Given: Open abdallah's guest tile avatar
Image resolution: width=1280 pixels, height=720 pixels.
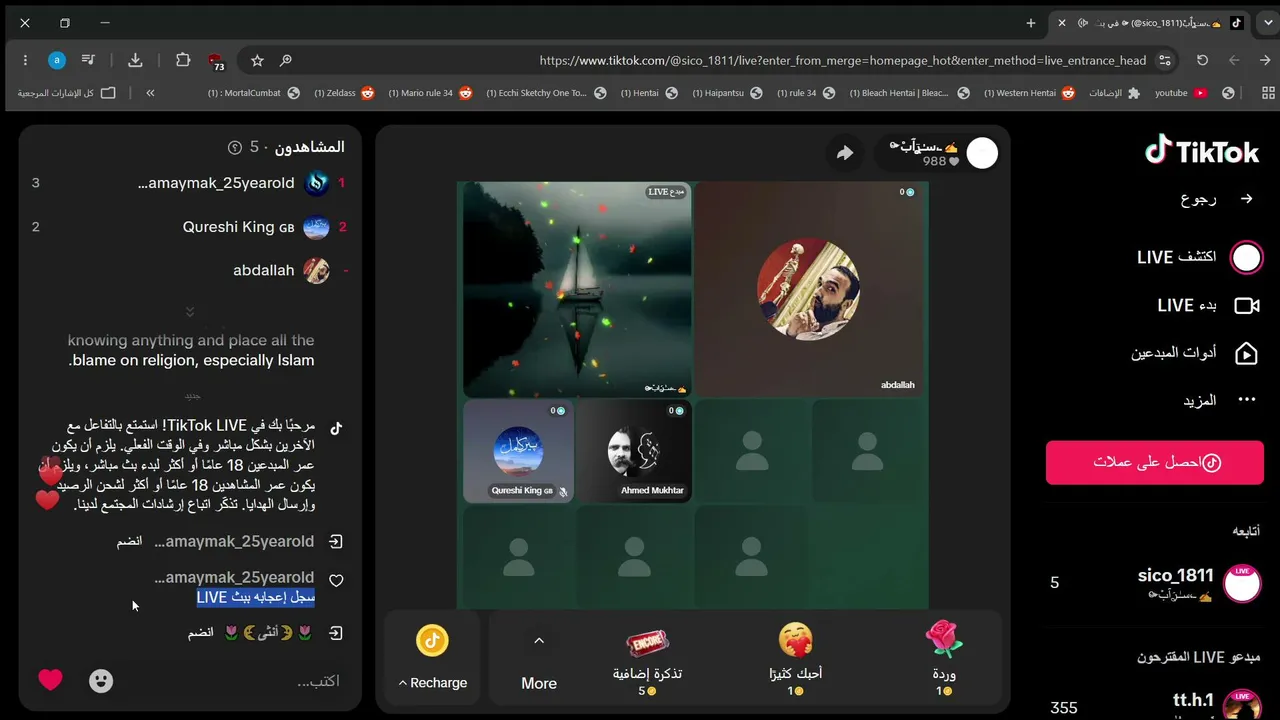Looking at the screenshot, I should (x=807, y=289).
